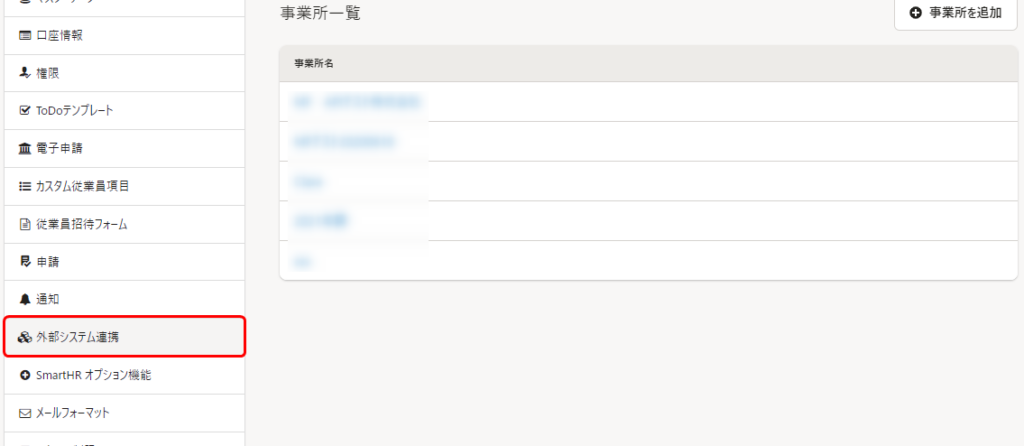This screenshot has height=446, width=1024.
Task: Open the first blurred office name link
Action: (356, 102)
